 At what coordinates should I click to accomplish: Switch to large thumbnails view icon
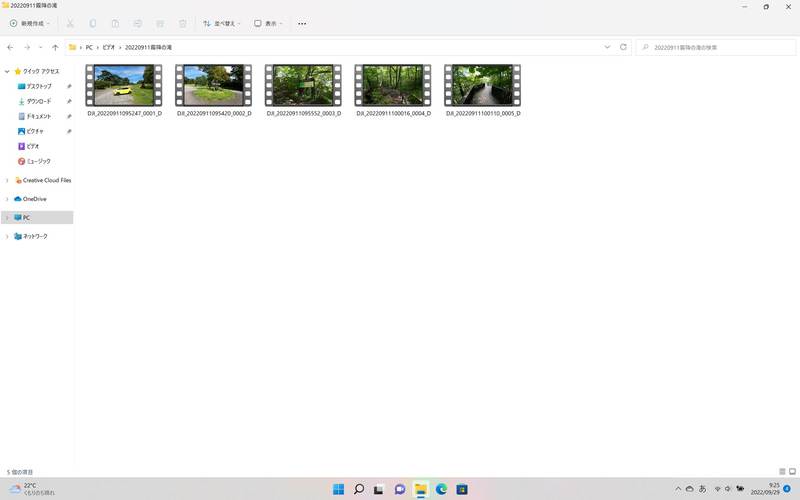pos(792,472)
